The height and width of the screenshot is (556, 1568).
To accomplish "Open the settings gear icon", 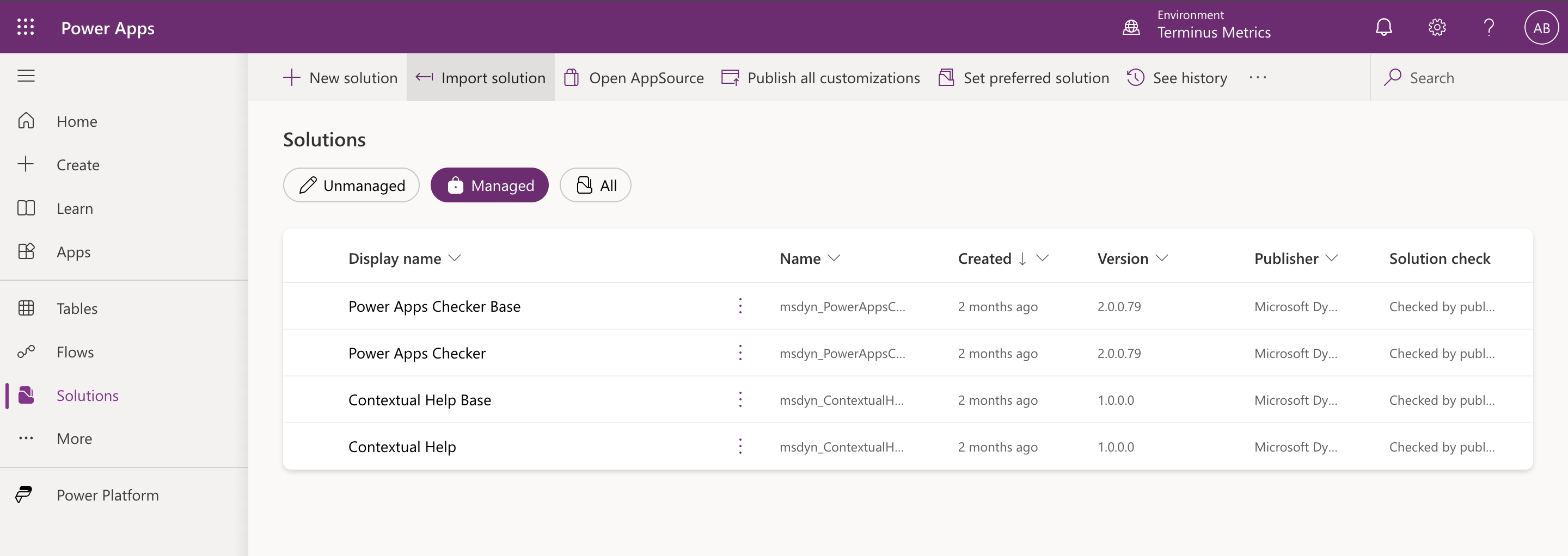I will tap(1437, 27).
